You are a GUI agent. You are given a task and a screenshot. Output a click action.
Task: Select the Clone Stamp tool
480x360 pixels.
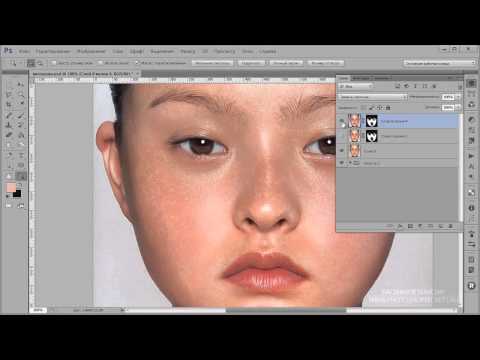pyautogui.click(x=9, y=125)
